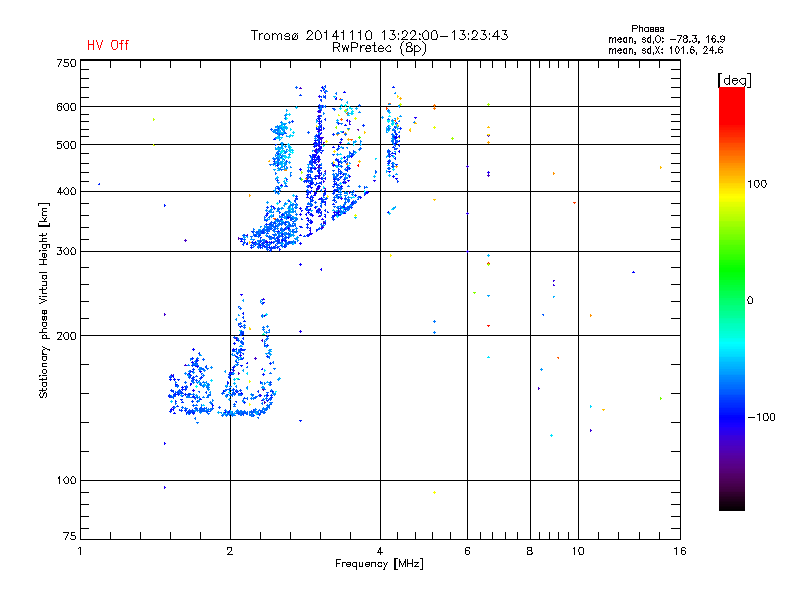Click the '-100' colorbar tick label
The image size is (800, 600).
(762, 417)
